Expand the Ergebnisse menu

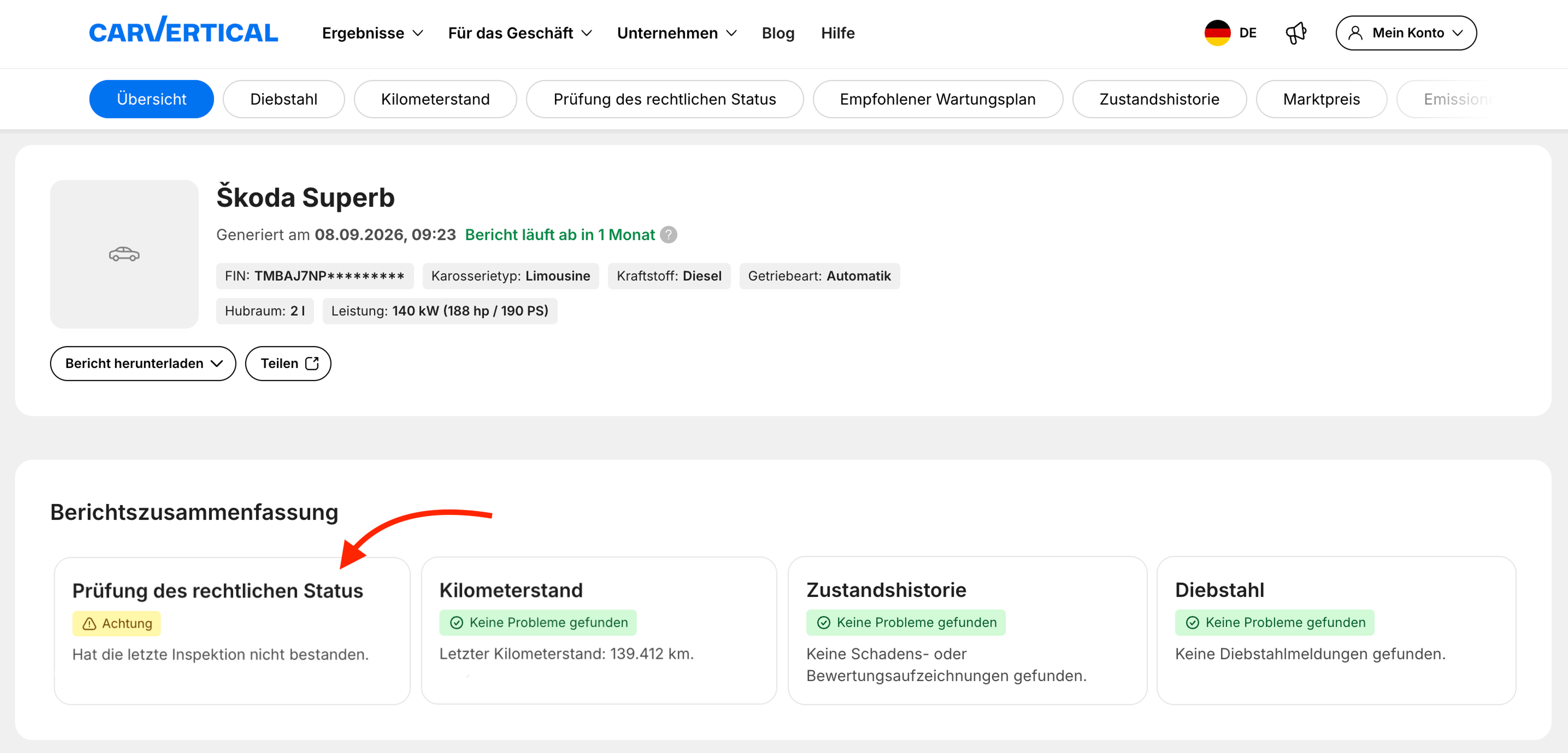click(x=372, y=33)
